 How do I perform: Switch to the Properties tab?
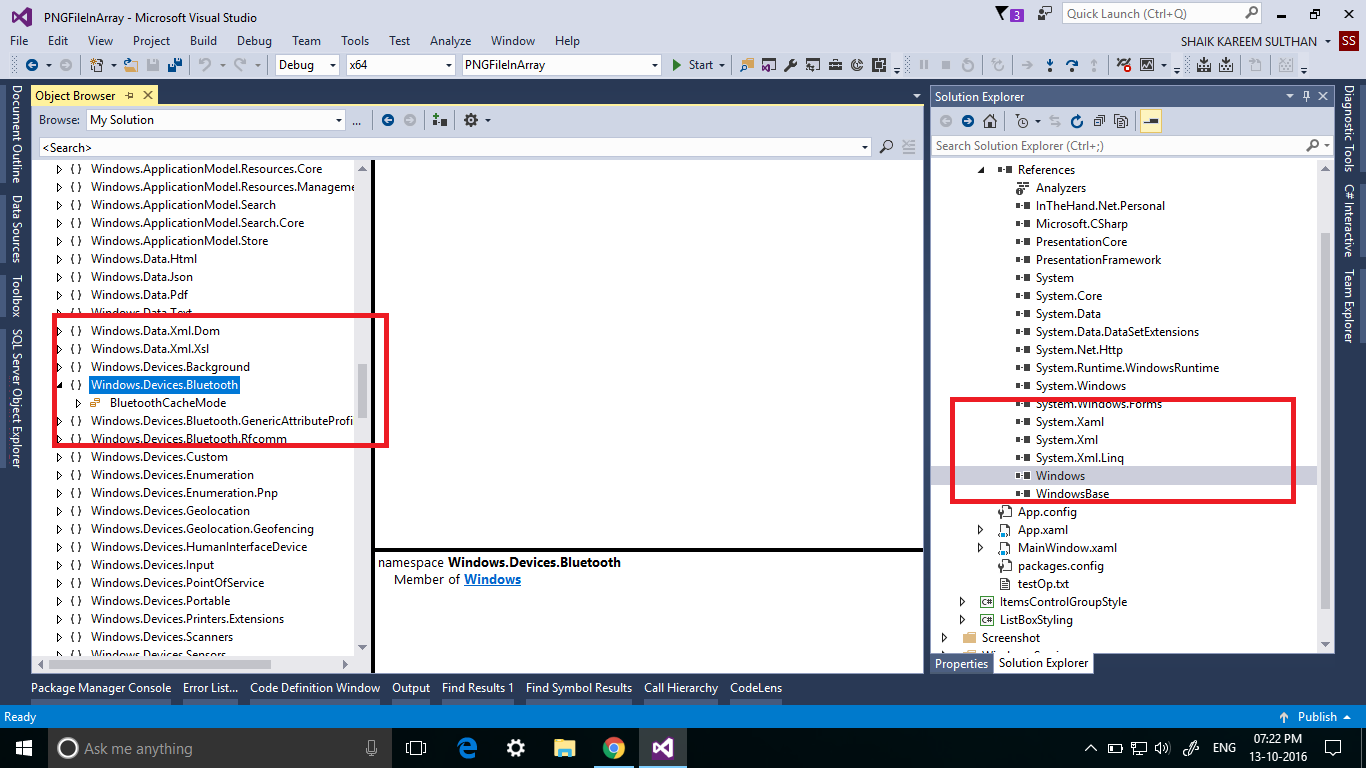[x=961, y=663]
